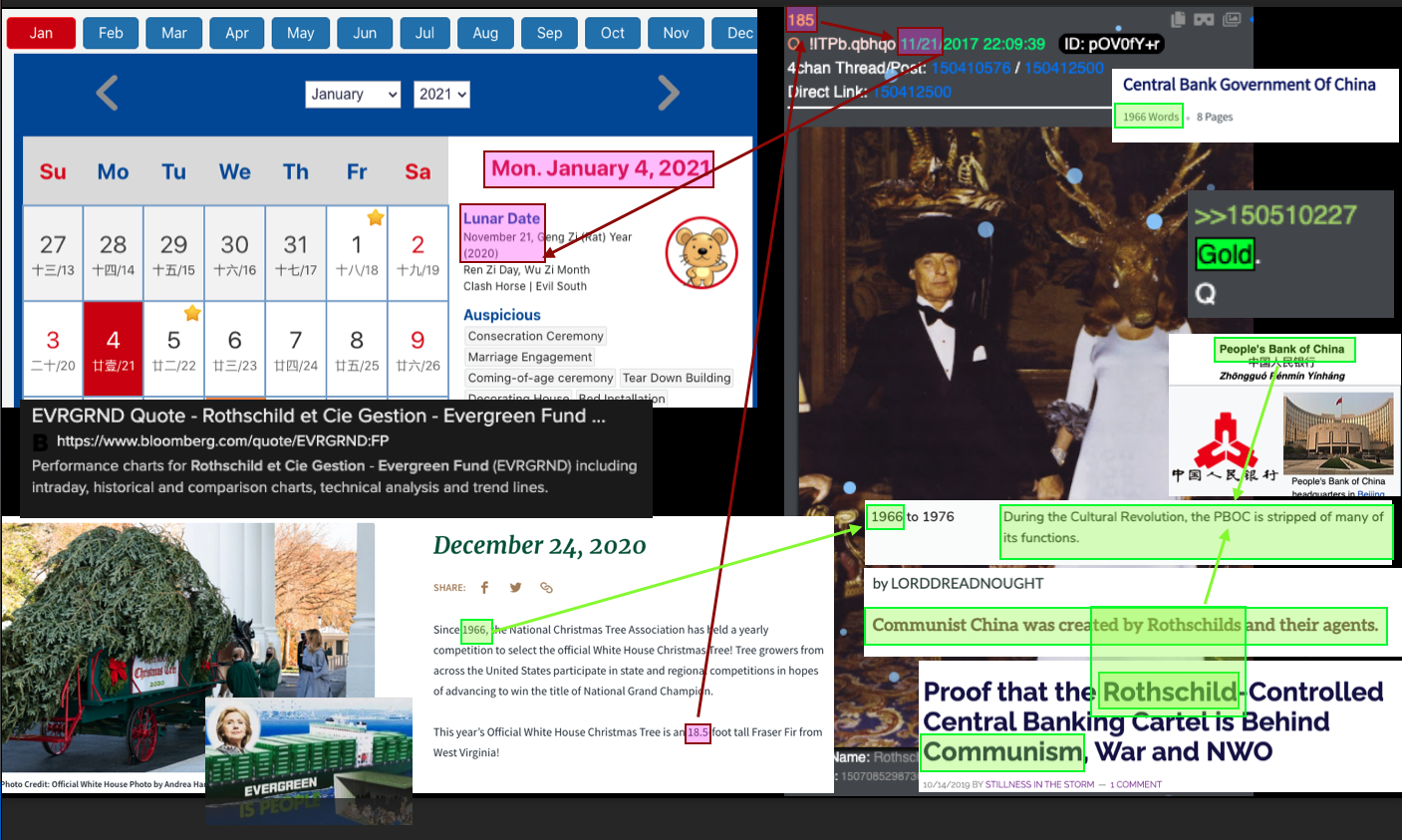Switch to the Jun tab
The height and width of the screenshot is (840, 1402).
coord(365,33)
